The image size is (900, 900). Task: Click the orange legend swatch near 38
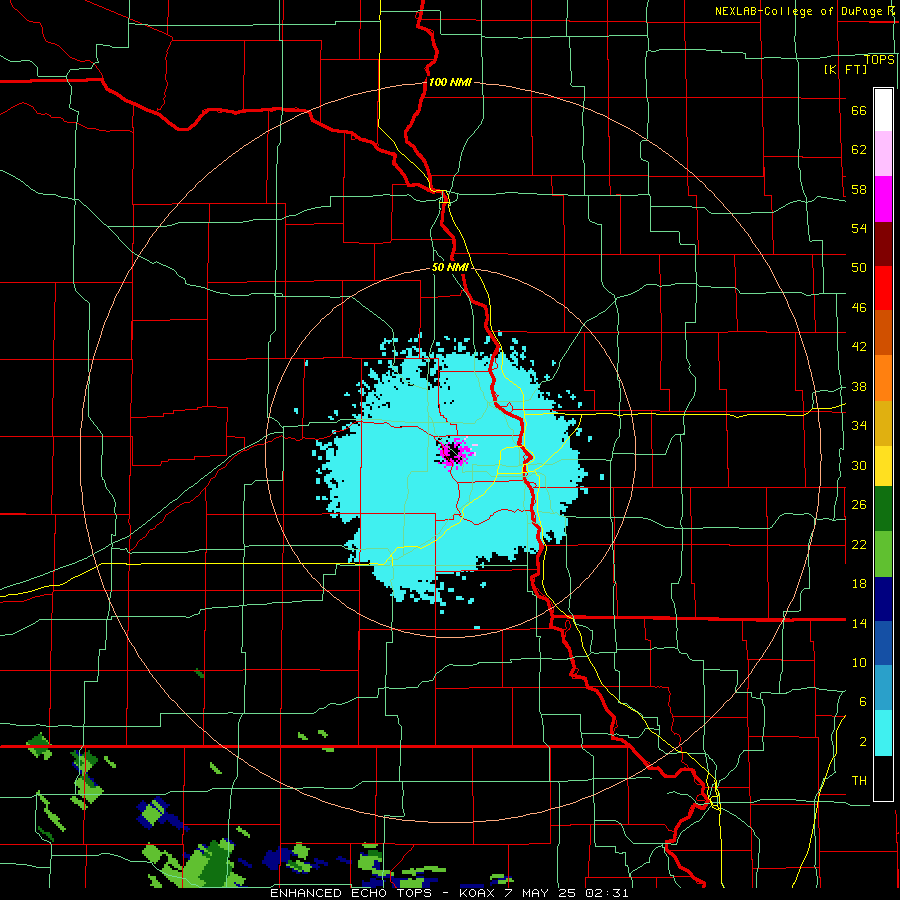point(883,378)
